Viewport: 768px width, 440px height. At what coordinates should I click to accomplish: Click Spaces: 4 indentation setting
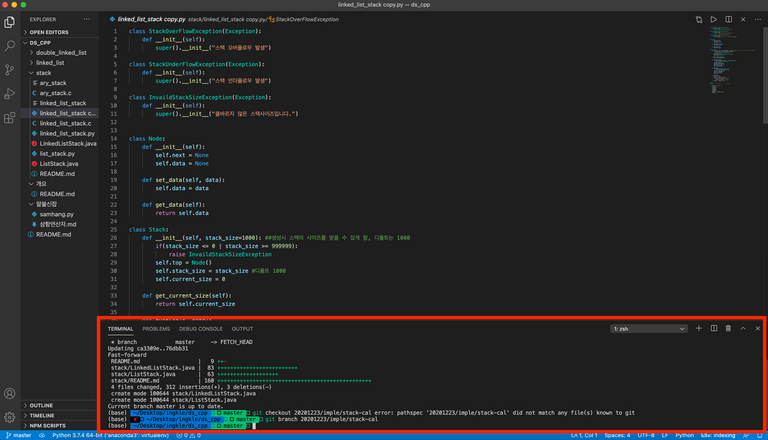(x=618, y=435)
